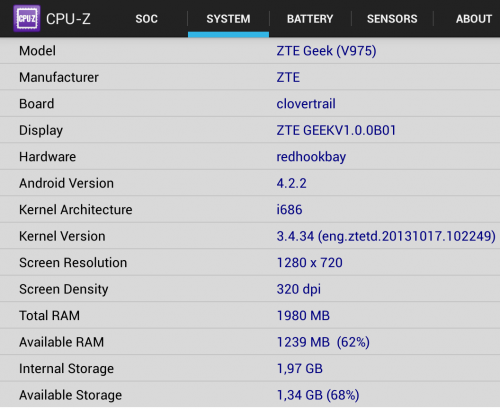Click the Kernel Architecture label

click(x=76, y=210)
